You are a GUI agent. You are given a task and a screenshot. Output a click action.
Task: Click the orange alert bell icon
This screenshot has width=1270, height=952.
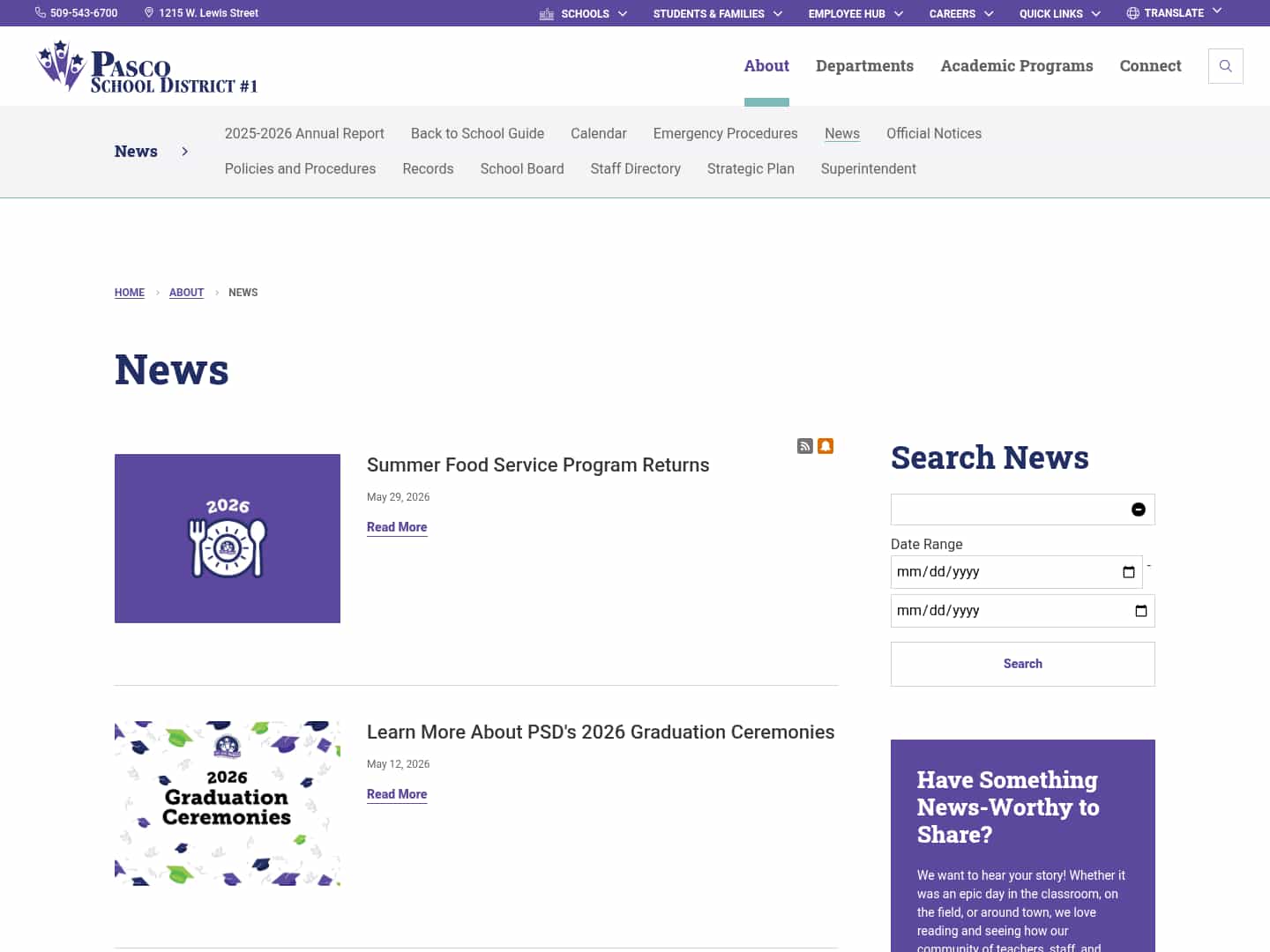click(825, 446)
